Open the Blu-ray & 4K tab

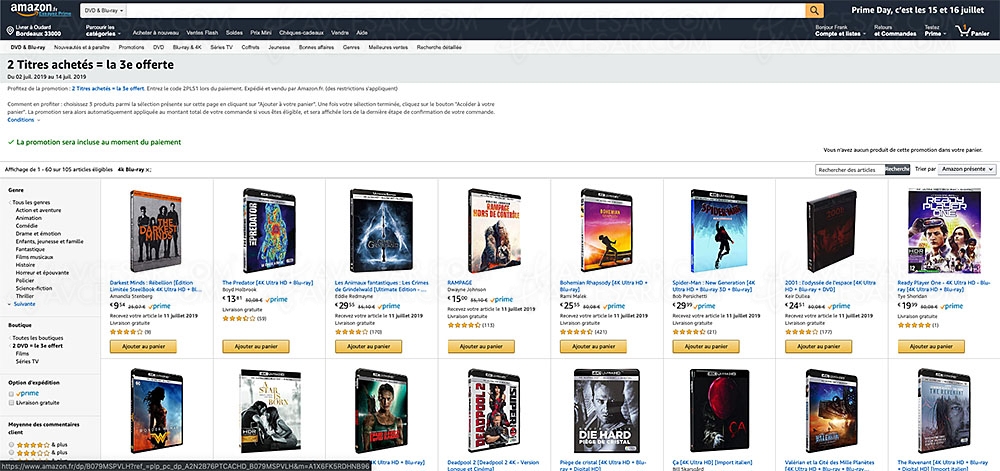[x=187, y=47]
